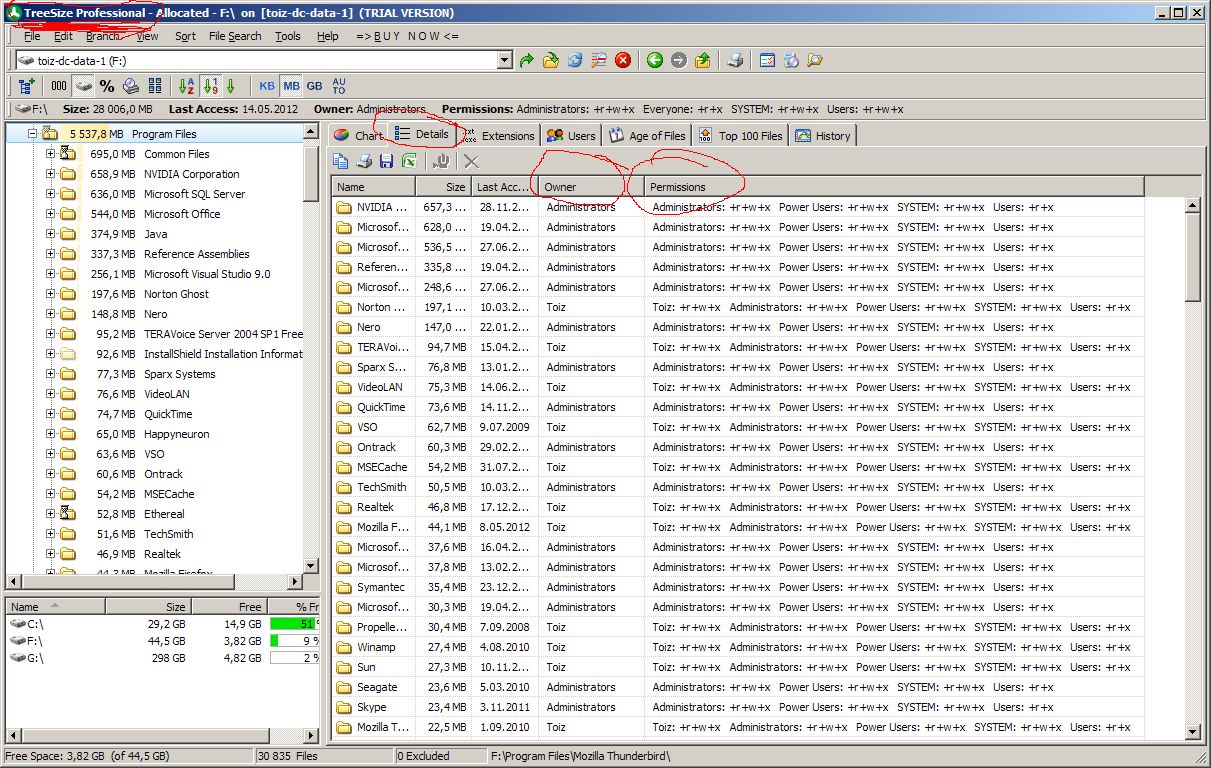Click the gray forward navigation arrow

pyautogui.click(x=679, y=60)
